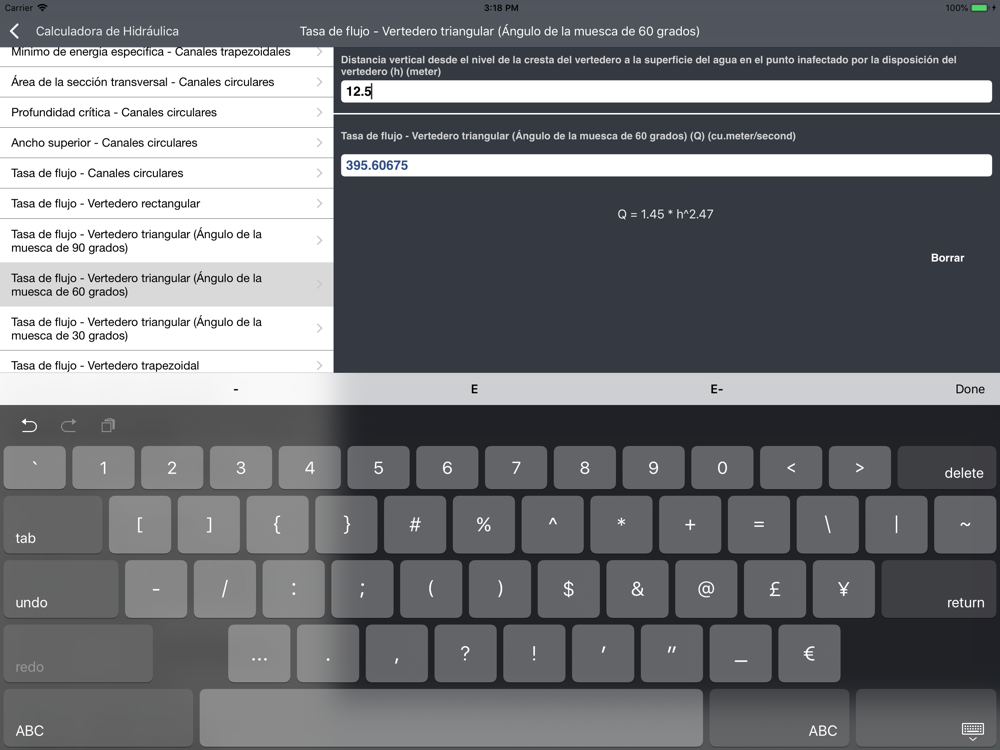The image size is (1000, 750).
Task: Tap the 5 number key
Action: point(378,467)
